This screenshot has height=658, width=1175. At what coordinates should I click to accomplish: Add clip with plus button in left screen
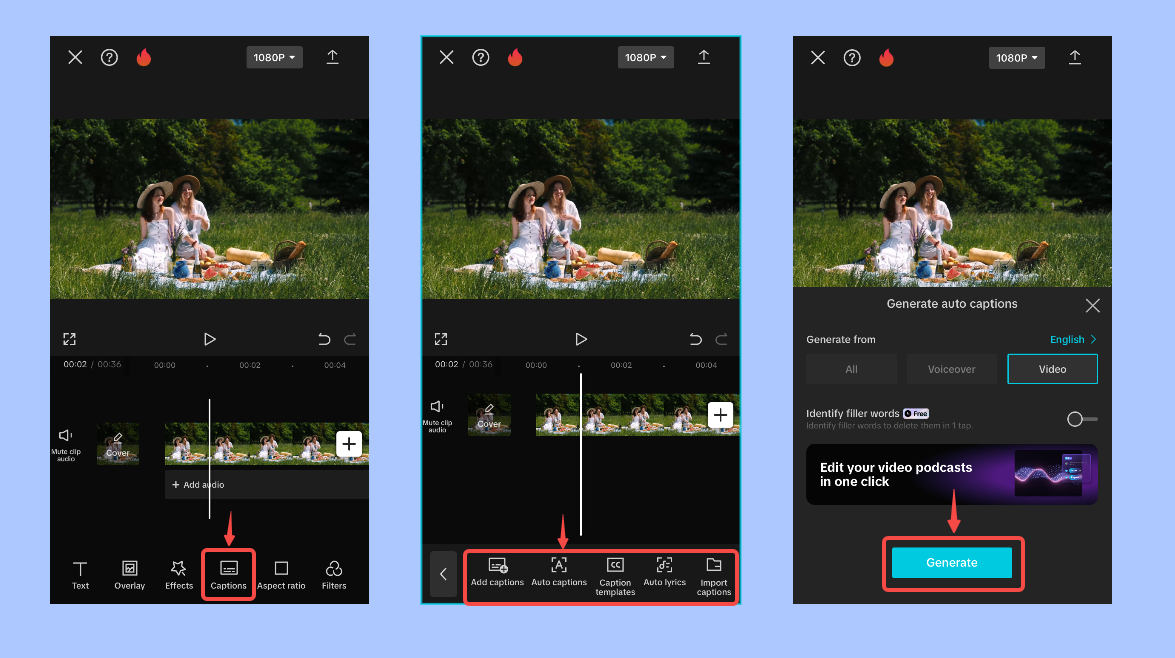[x=349, y=444]
